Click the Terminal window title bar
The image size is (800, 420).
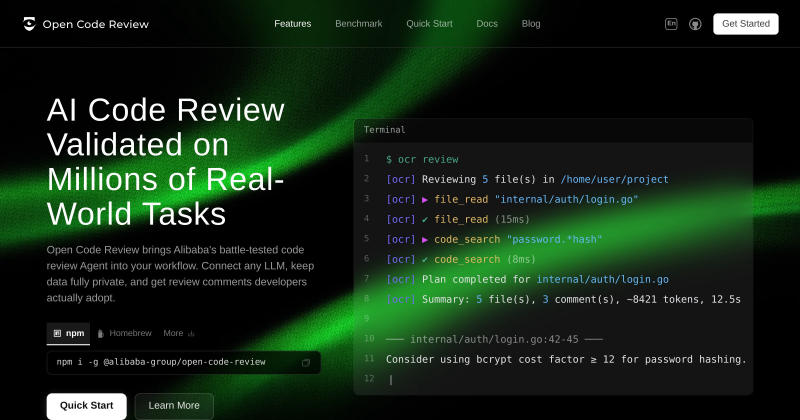(x=553, y=130)
